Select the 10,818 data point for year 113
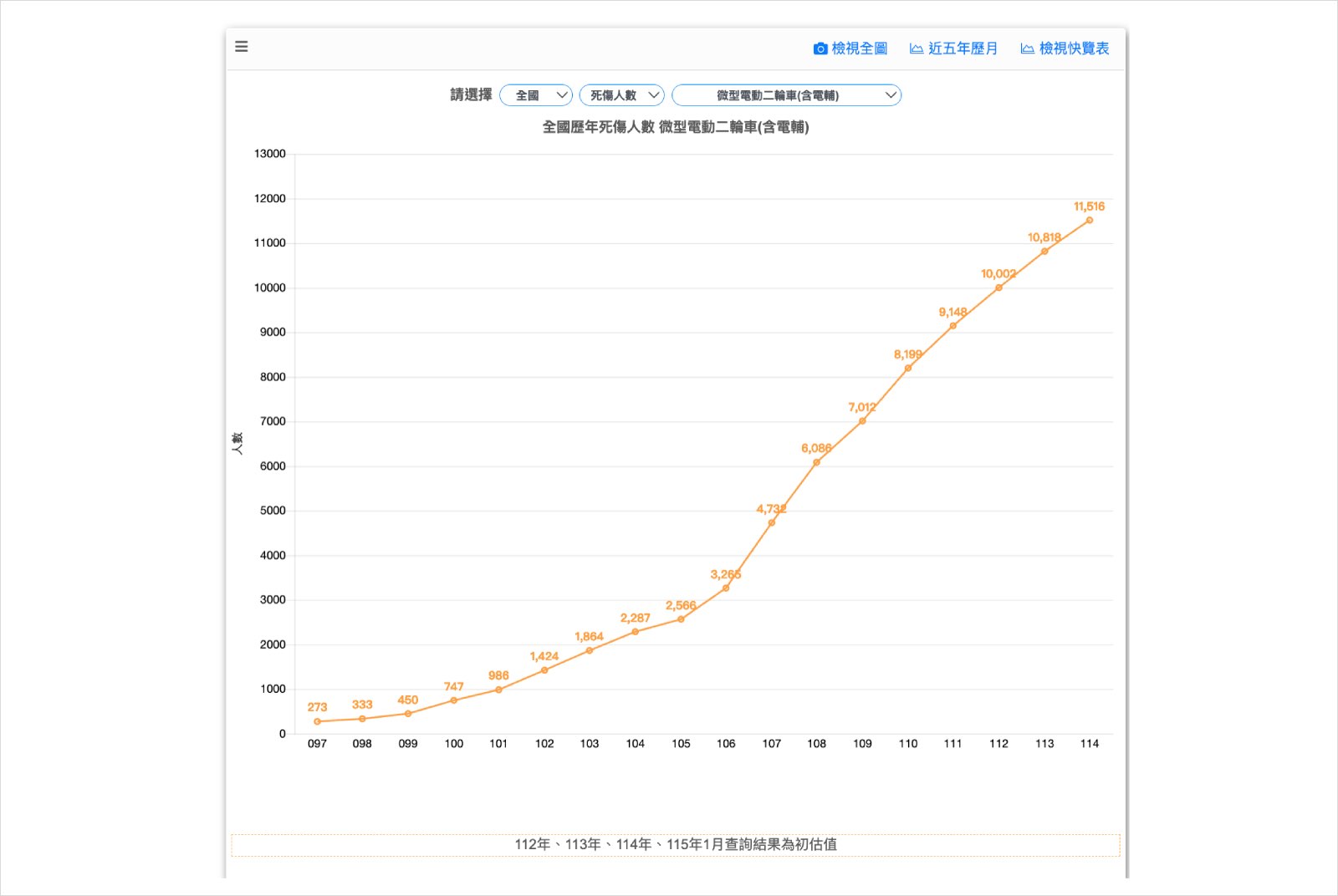 click(1044, 252)
